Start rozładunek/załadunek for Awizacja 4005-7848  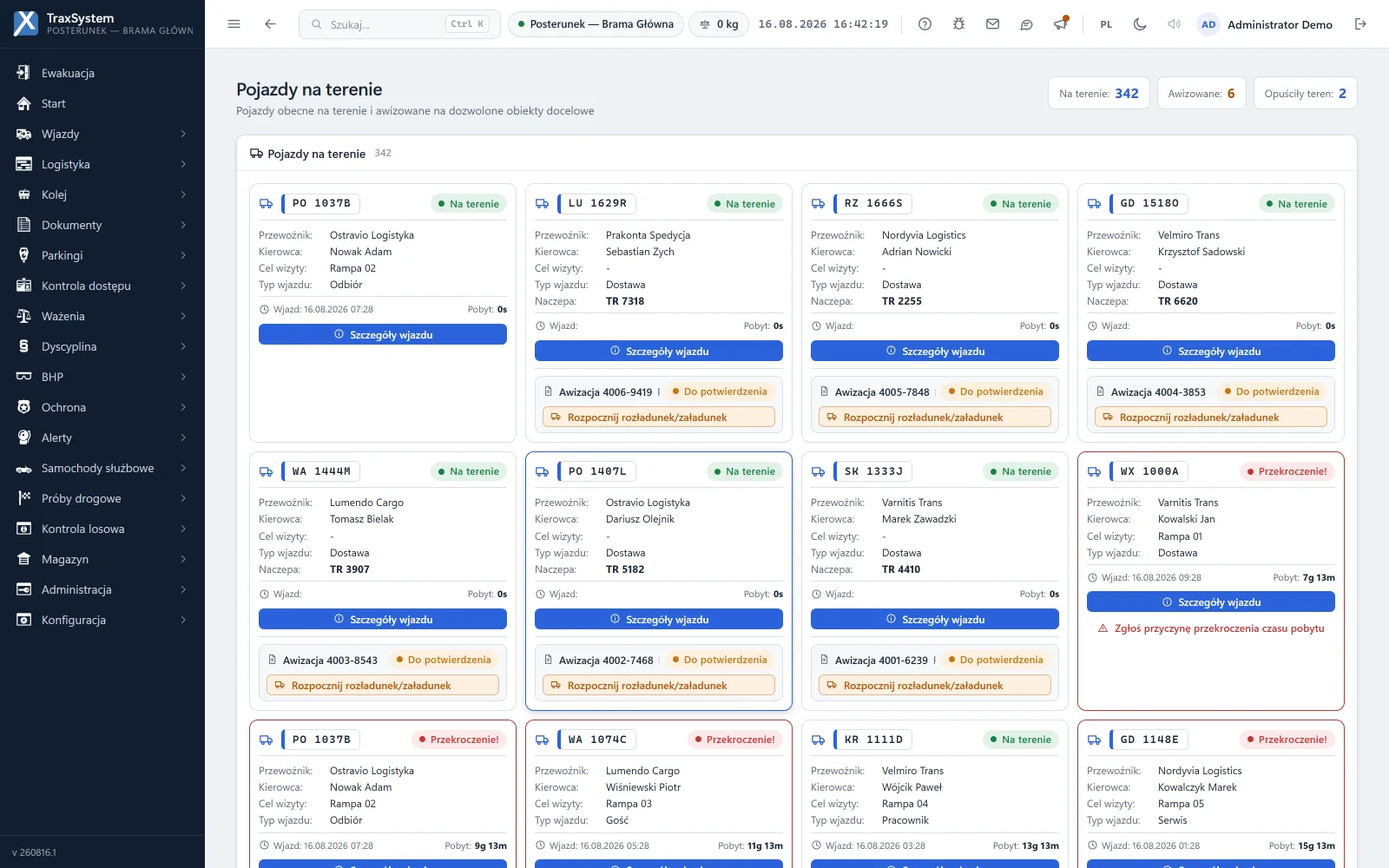[x=935, y=418]
